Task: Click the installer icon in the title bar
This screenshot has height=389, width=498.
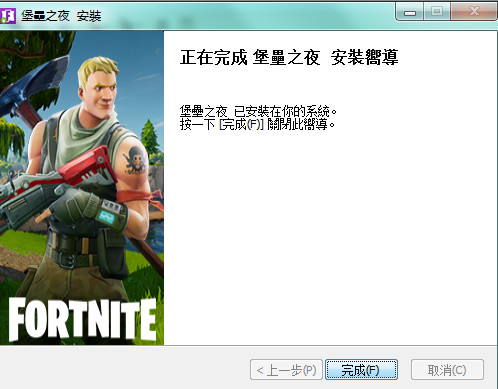Action: [x=7, y=15]
